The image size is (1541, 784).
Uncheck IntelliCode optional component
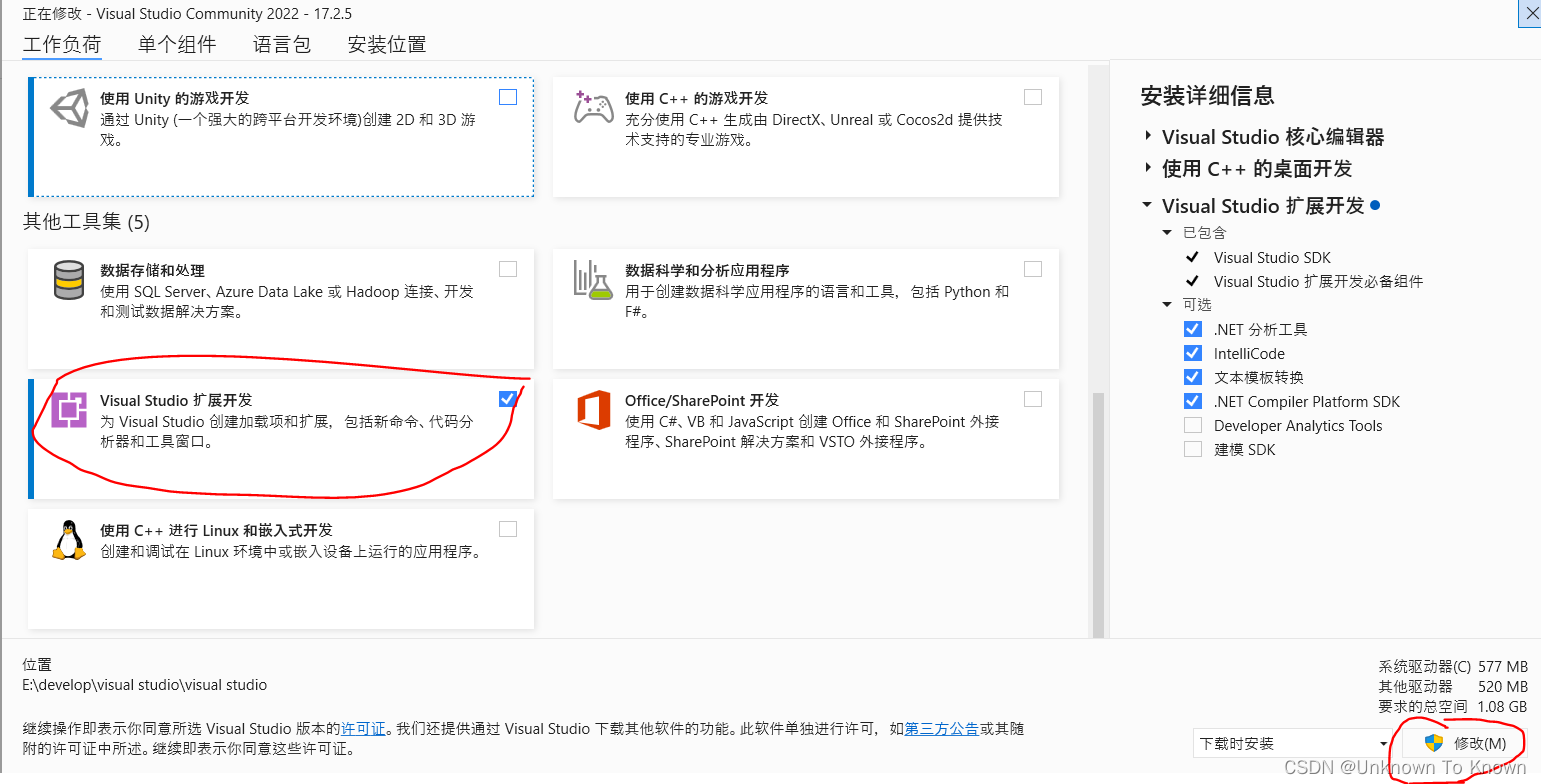pos(1192,353)
